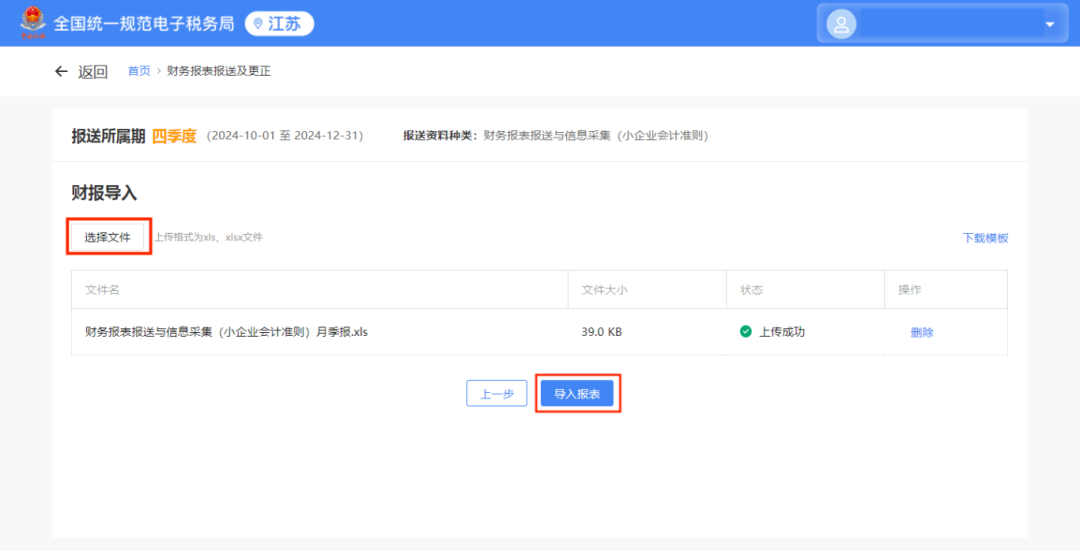This screenshot has width=1080, height=551.
Task: Click the 报送所属期 label
Action: point(108,136)
